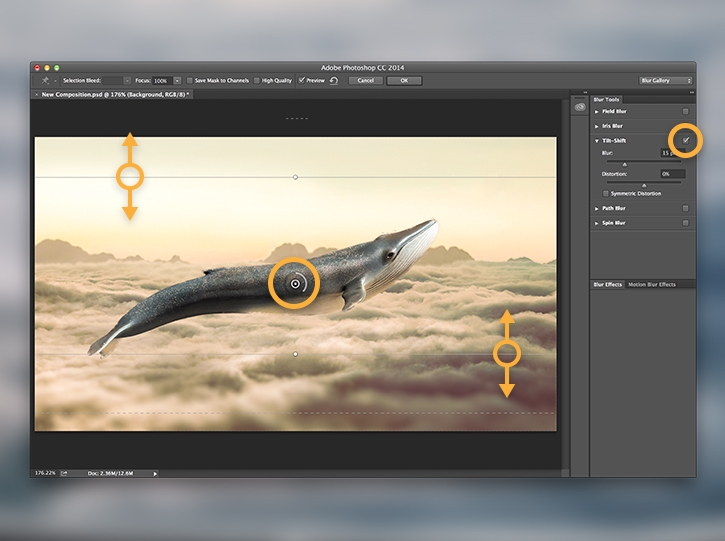Click the OK button
The image size is (725, 541).
404,80
